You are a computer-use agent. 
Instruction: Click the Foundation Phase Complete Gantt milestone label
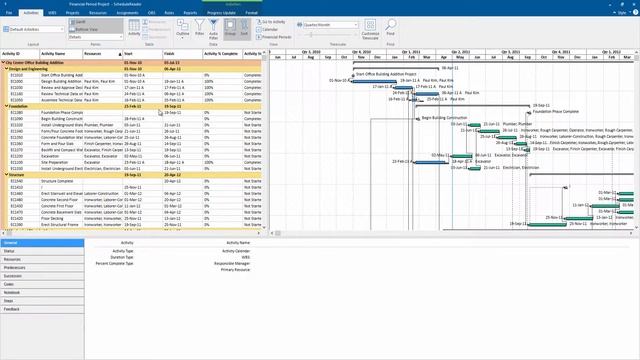[x=556, y=111]
